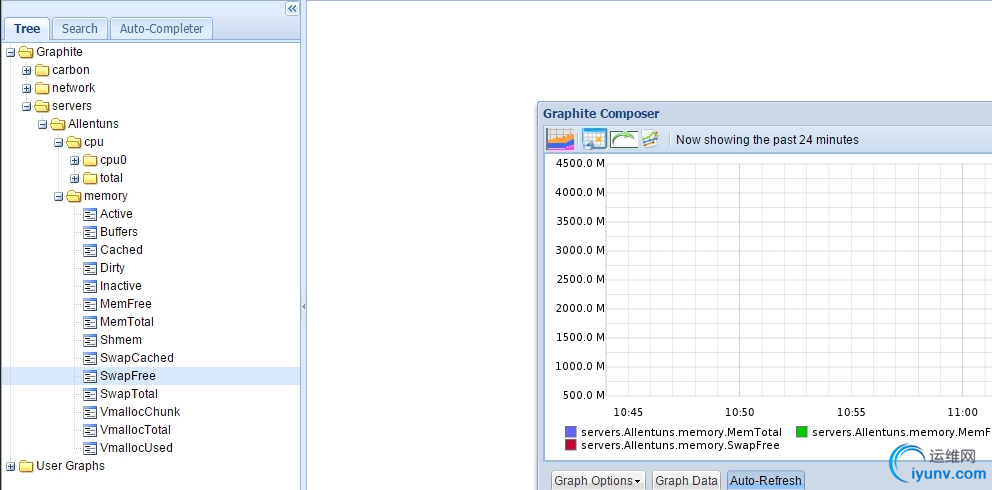Collapse the Graphite root node

click(10, 52)
